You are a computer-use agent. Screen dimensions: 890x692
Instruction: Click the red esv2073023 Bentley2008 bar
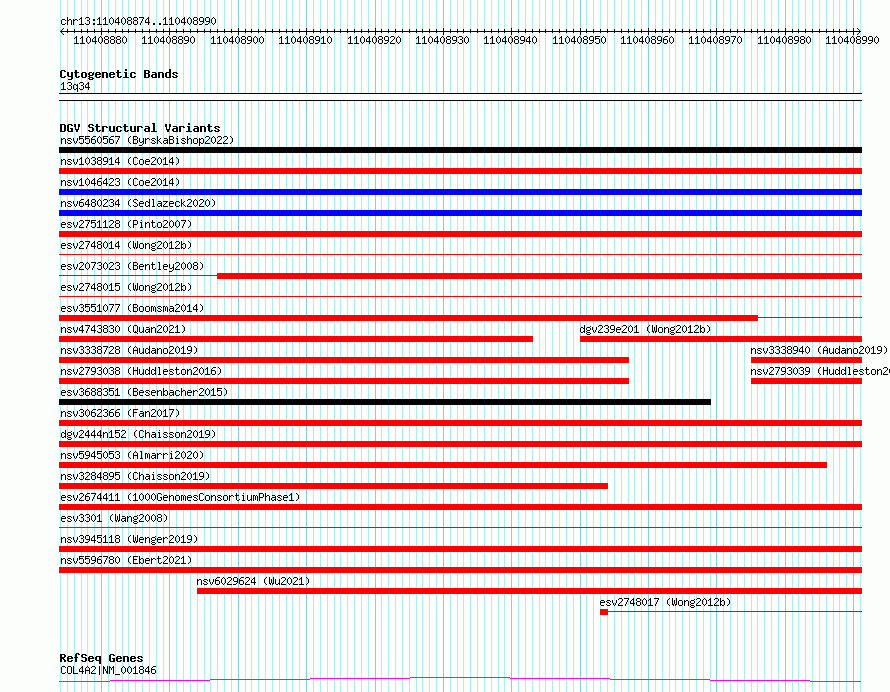tap(539, 276)
